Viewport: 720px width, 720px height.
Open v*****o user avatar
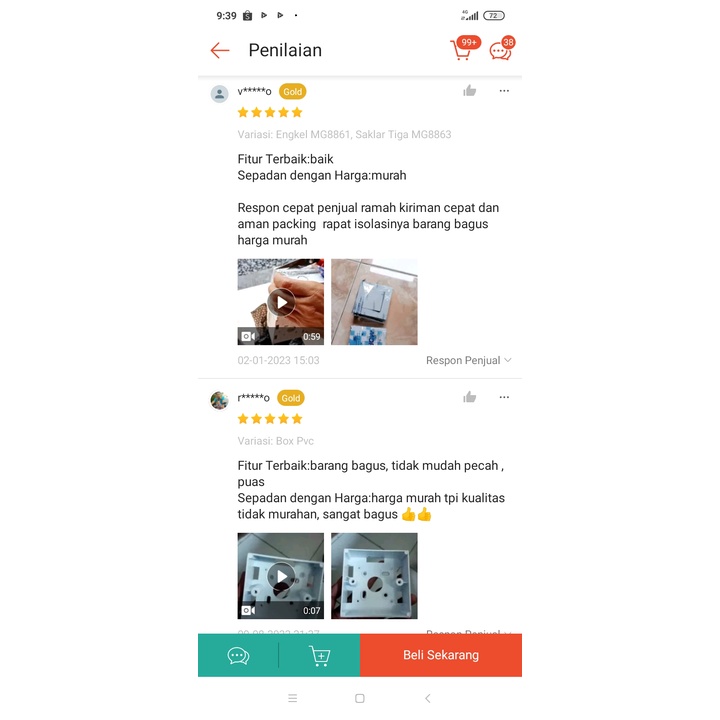219,94
